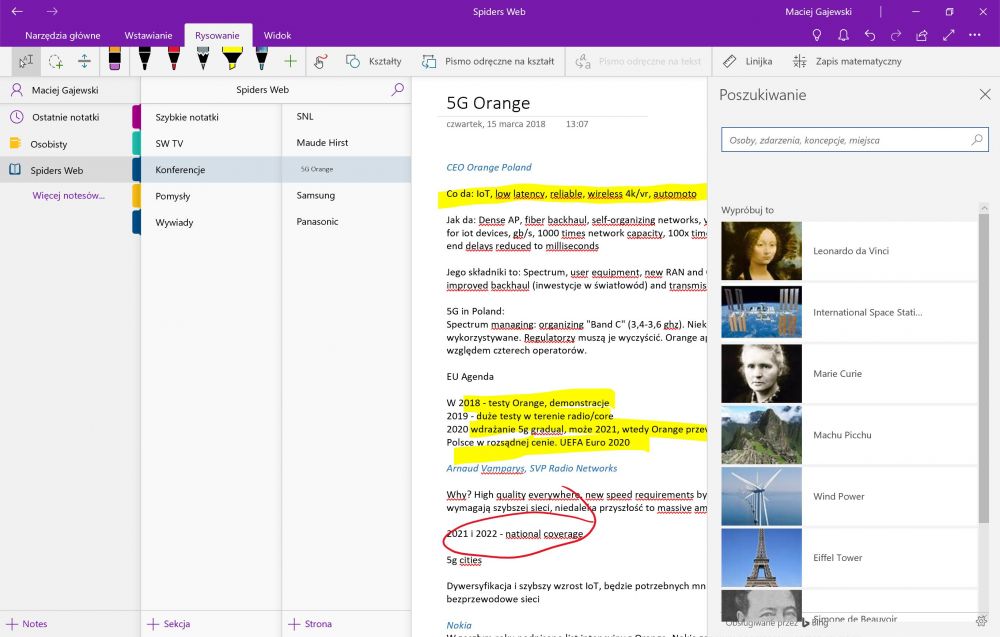The height and width of the screenshot is (637, 1000).
Task: Go back with the left arrow
Action: (x=17, y=11)
